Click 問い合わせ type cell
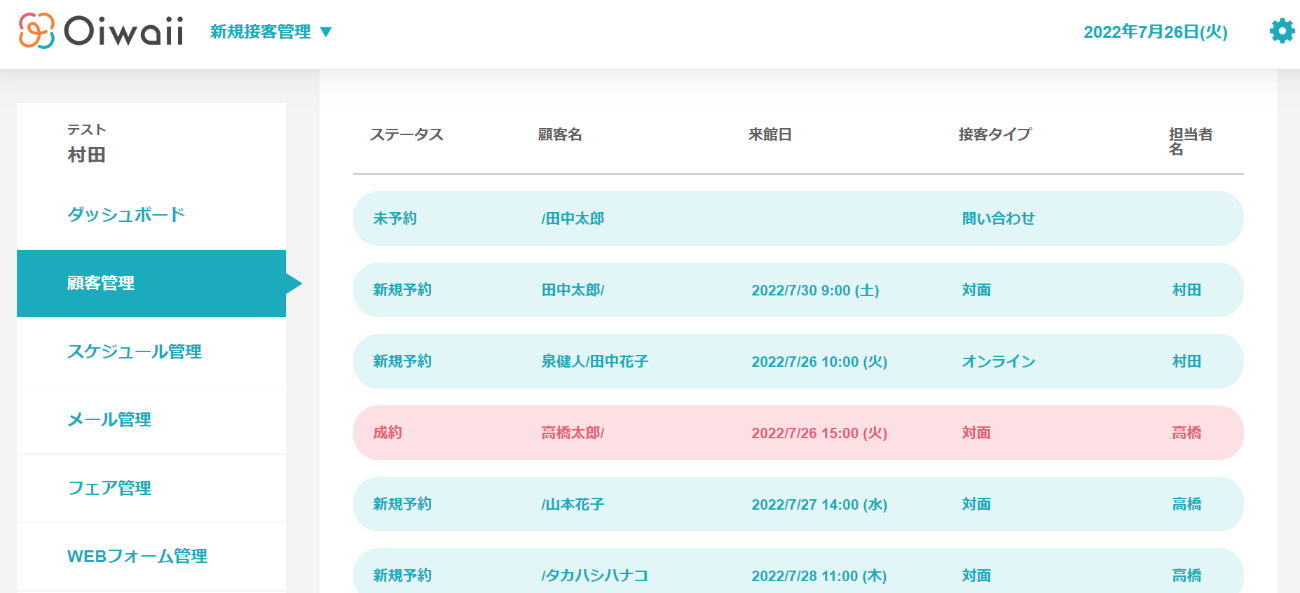1300x593 pixels. [998, 218]
